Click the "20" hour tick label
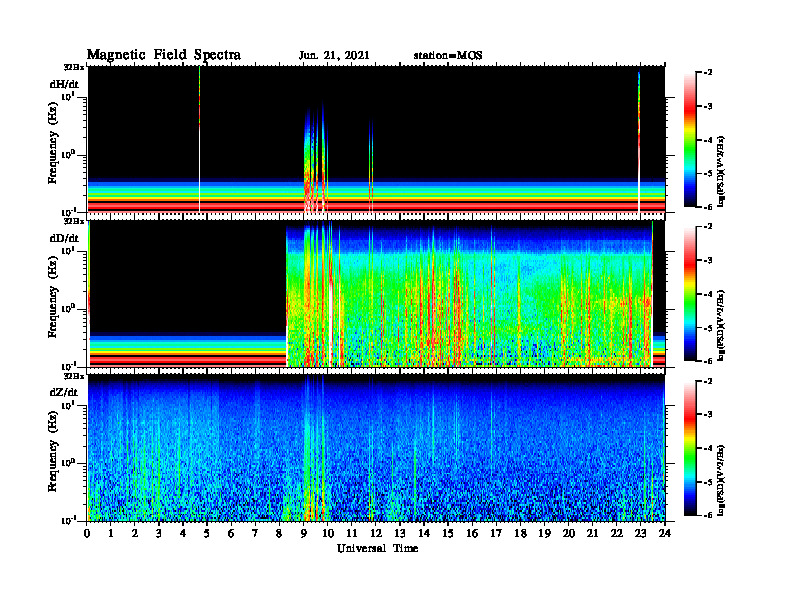This screenshot has width=792, height=612. coord(568,534)
